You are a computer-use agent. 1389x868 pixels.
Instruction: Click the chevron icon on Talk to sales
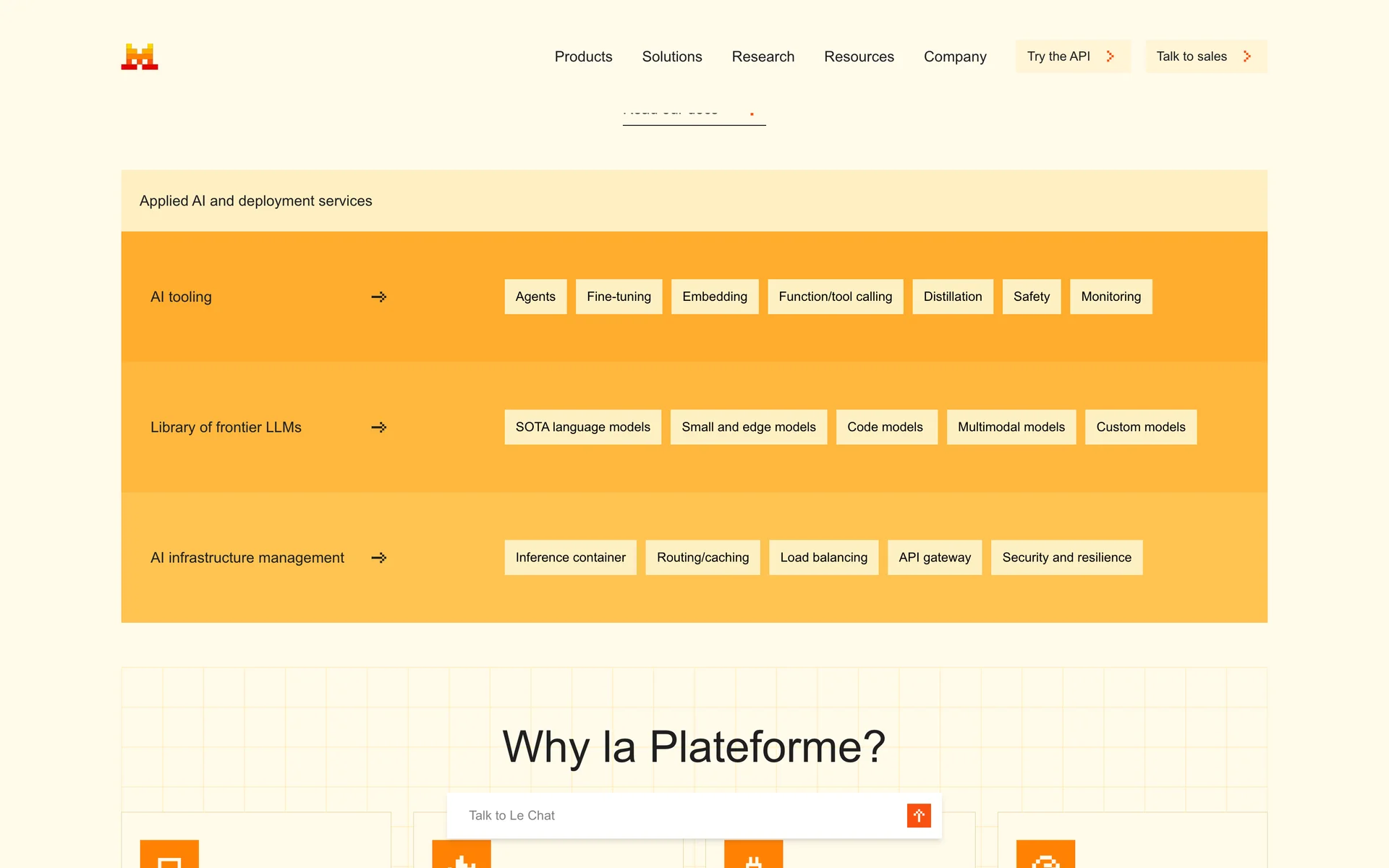1247,56
